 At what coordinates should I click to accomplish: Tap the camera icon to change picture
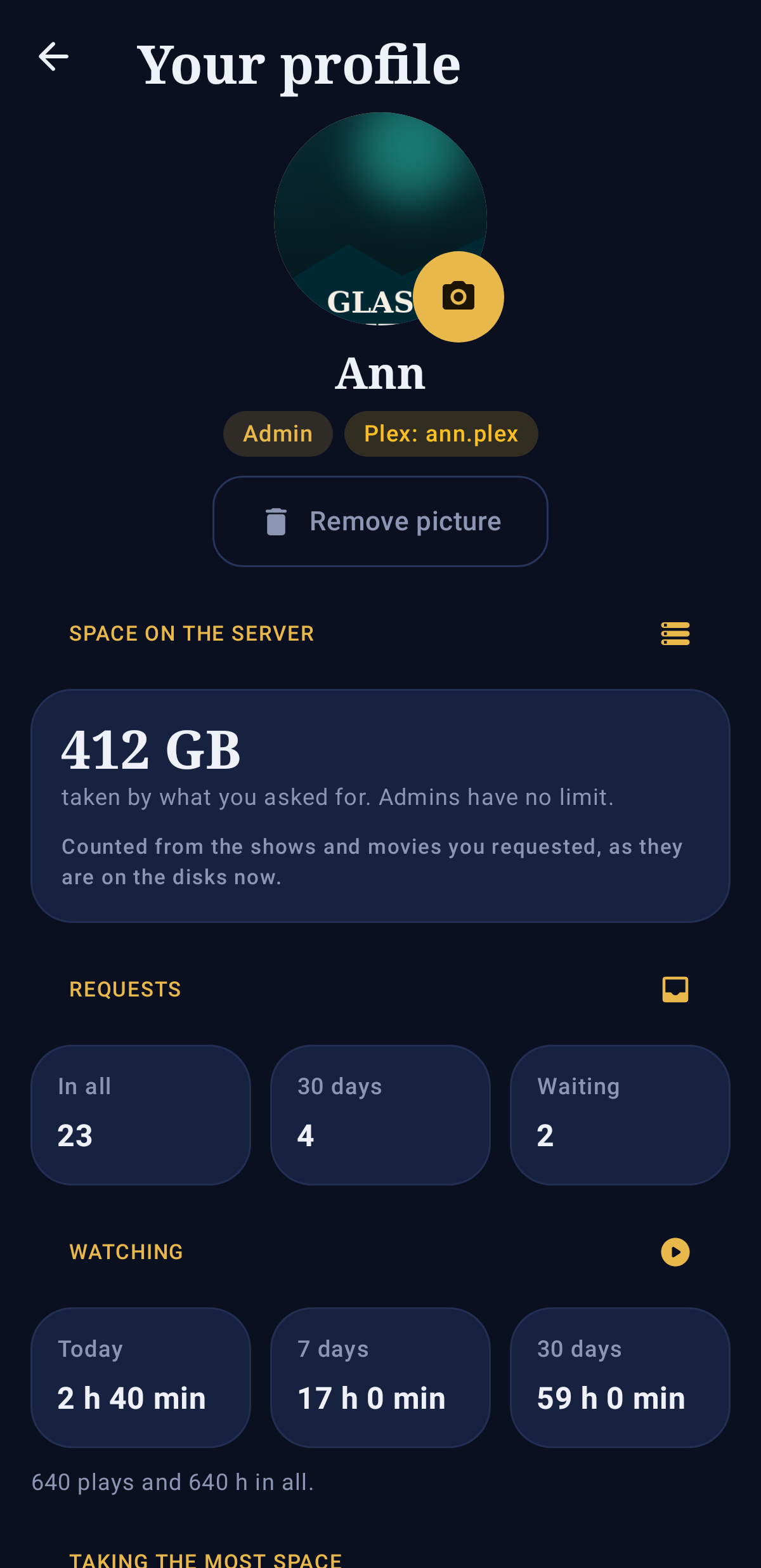coord(459,296)
